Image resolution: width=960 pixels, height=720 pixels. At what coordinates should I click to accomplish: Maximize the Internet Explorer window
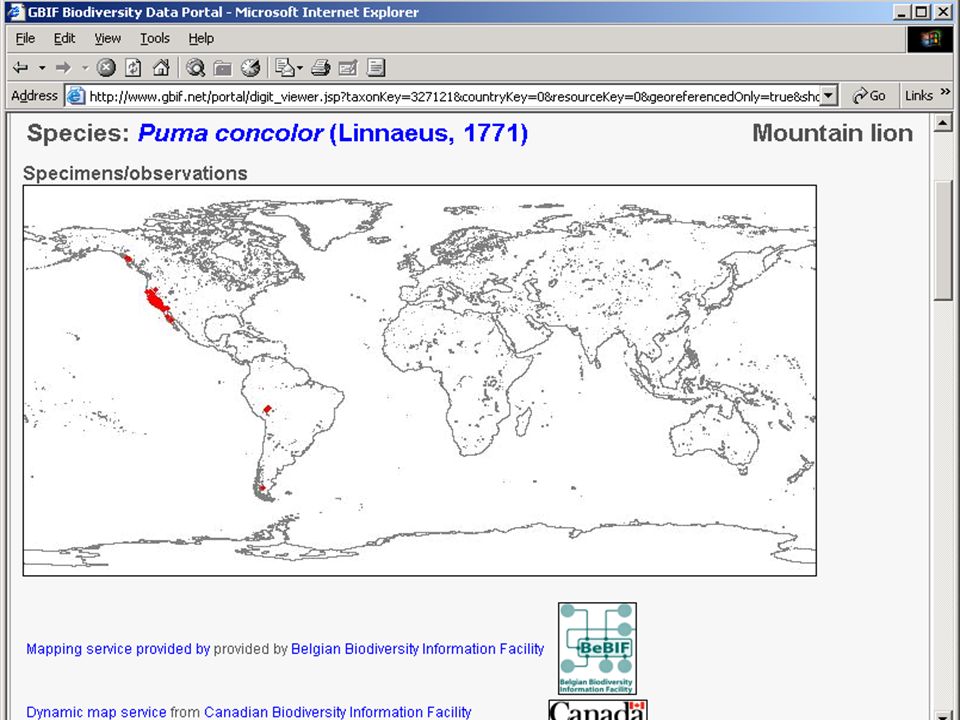coord(921,12)
